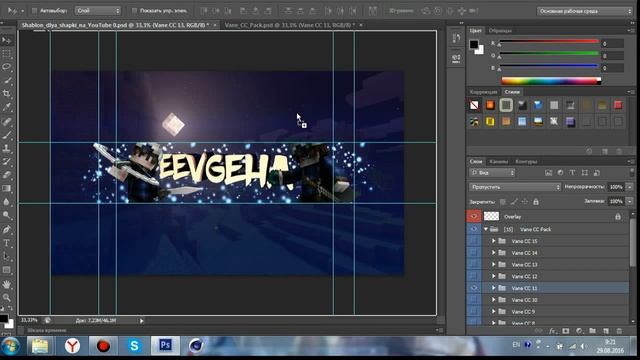Select the Lasso tool

(7, 67)
